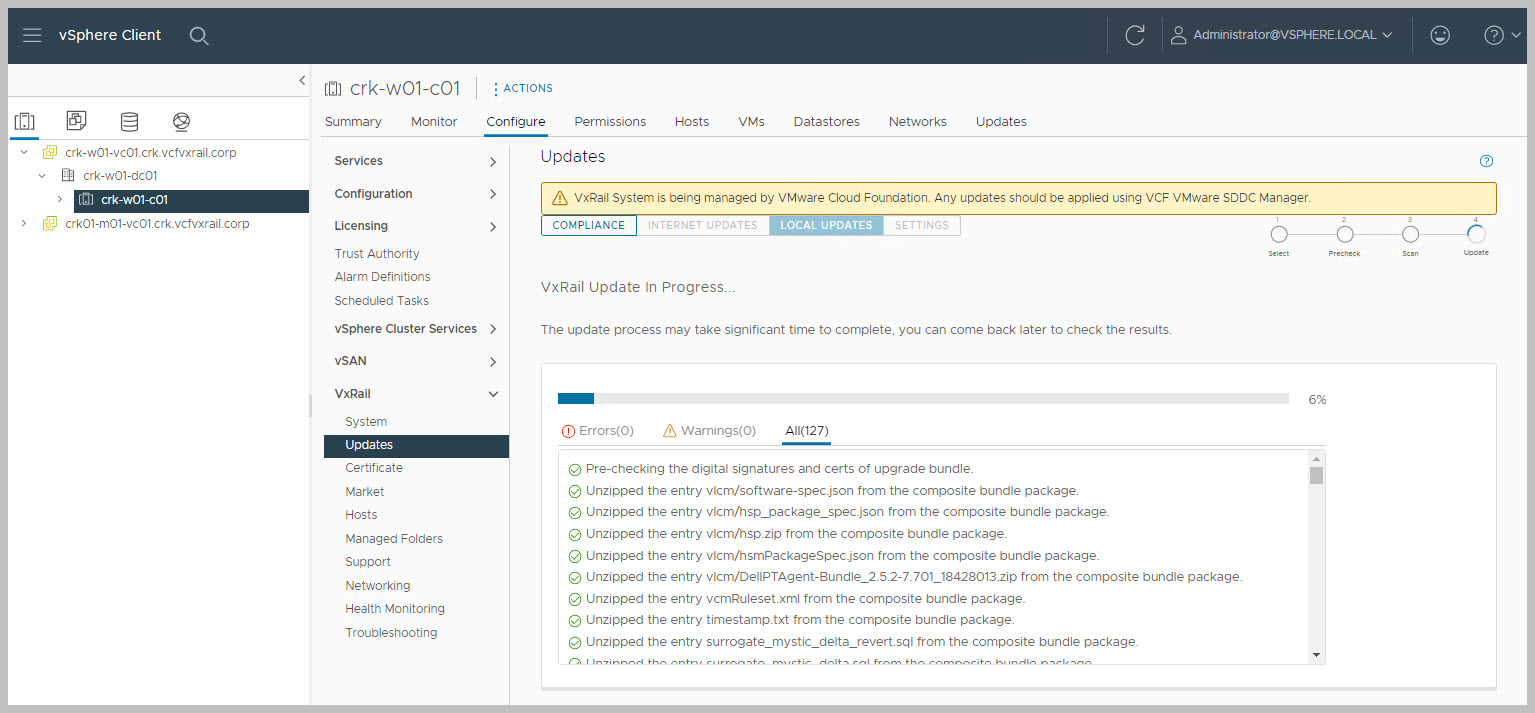
Task: Collapse the left navigation pane
Action: tap(302, 81)
